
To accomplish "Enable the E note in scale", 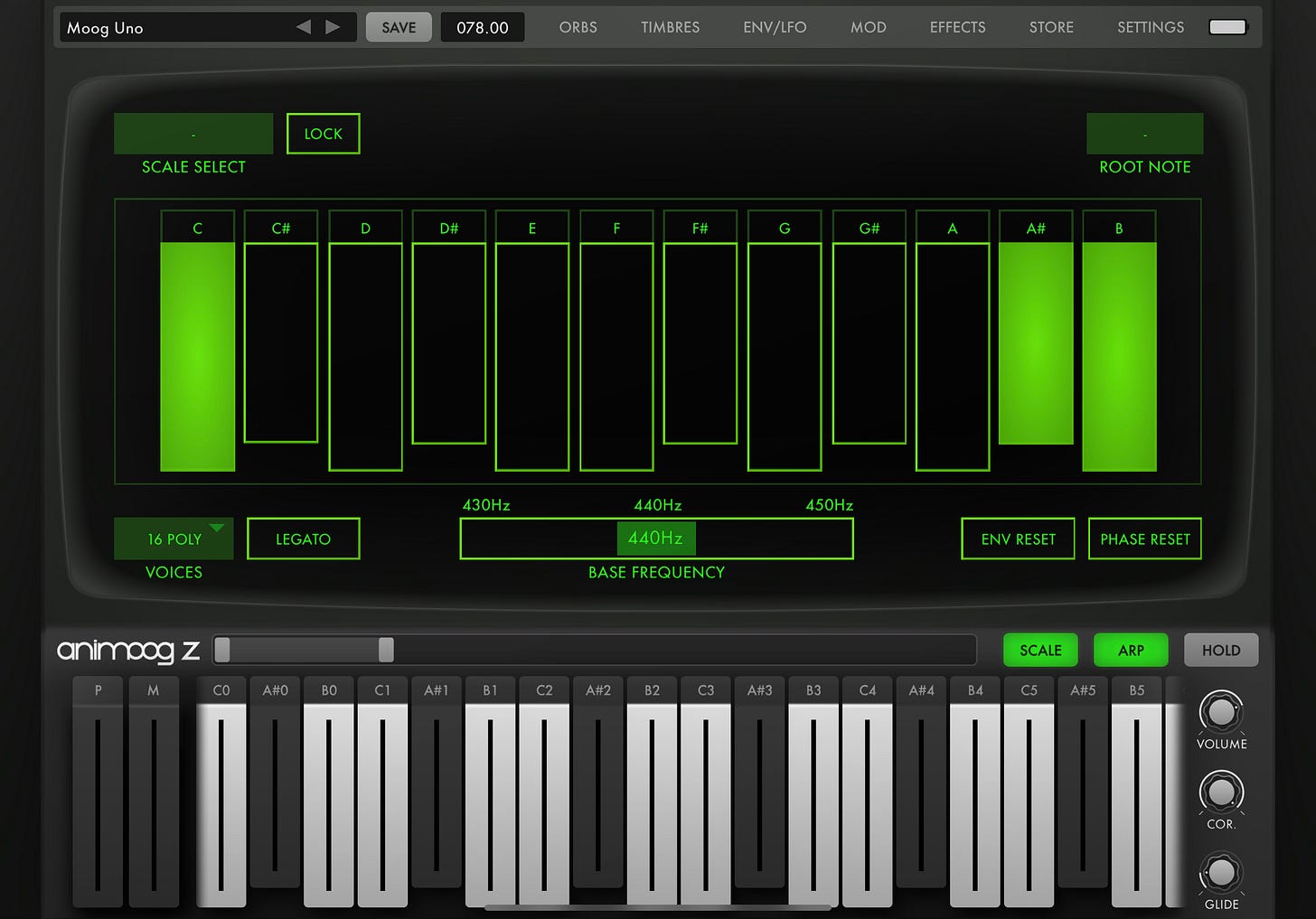I will [532, 341].
